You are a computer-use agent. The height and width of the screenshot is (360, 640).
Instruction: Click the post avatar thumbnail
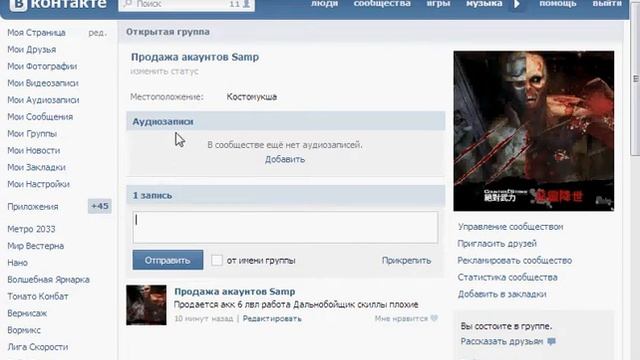point(146,305)
